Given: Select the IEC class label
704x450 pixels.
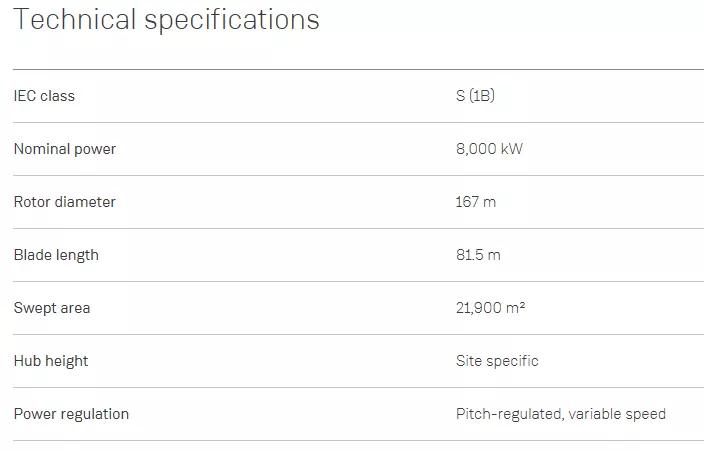Looking at the screenshot, I should tap(44, 96).
